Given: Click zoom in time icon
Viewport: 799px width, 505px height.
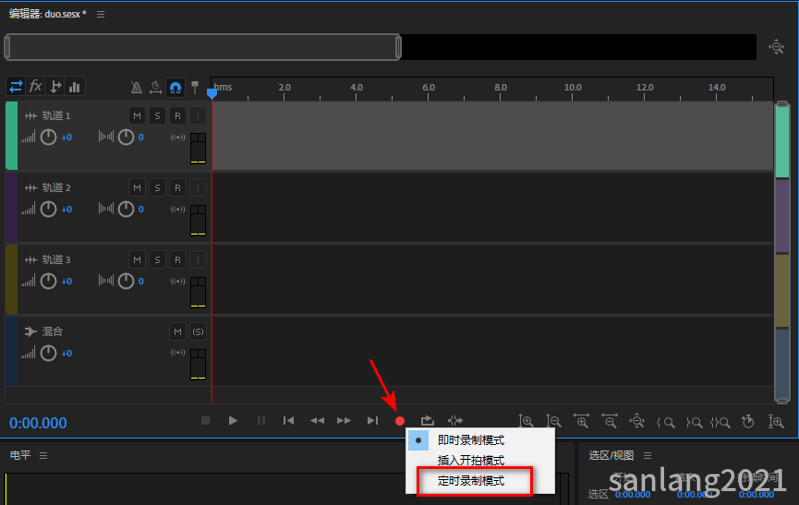Looking at the screenshot, I should point(581,421).
